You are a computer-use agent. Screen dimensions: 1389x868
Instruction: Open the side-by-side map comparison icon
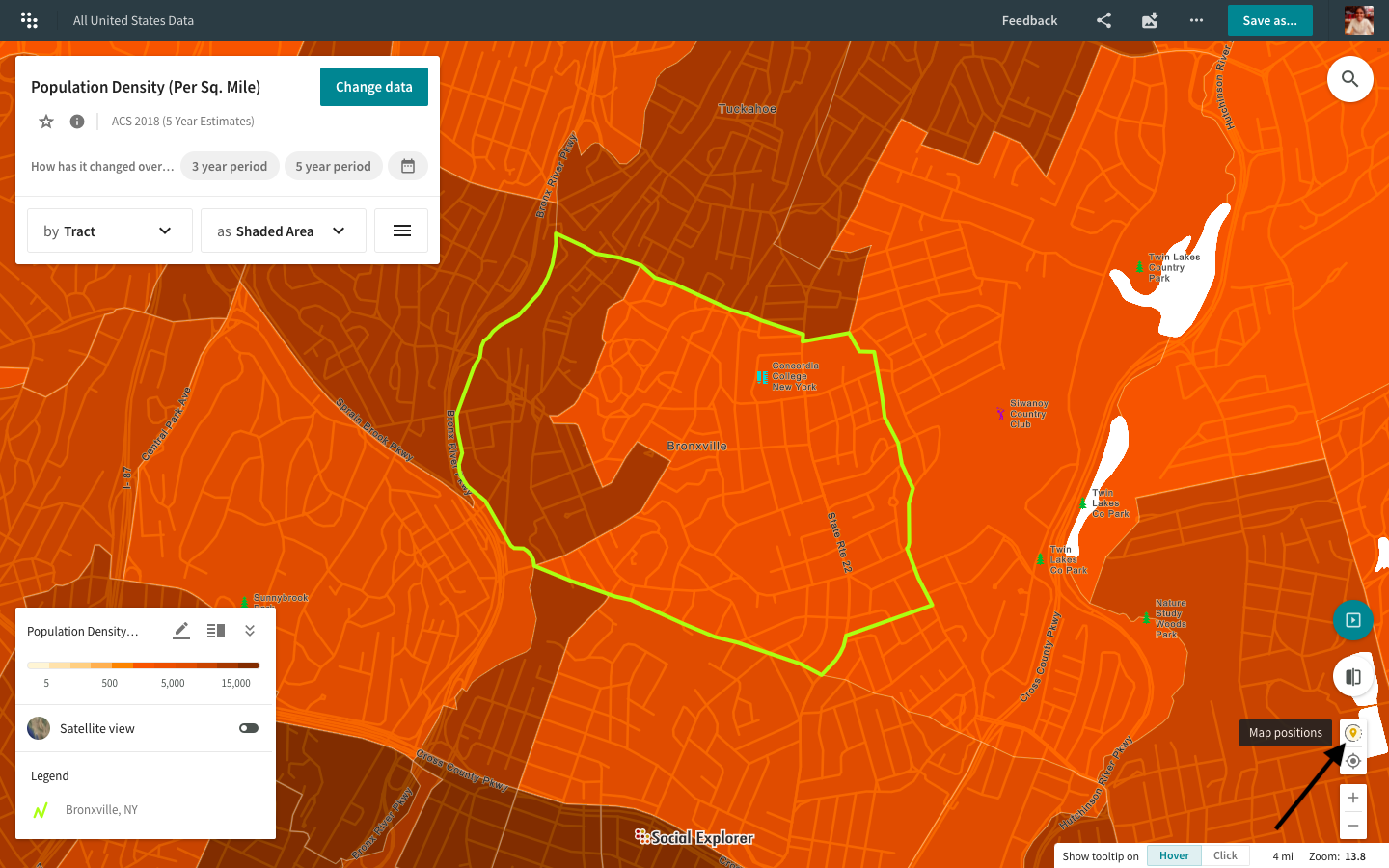[x=1352, y=676]
